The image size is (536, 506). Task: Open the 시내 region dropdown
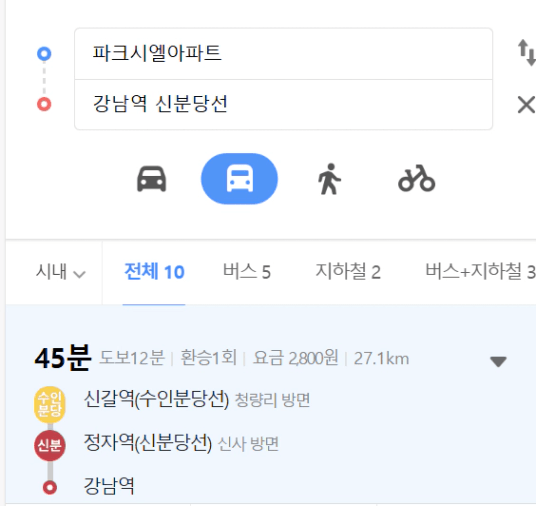(x=61, y=272)
